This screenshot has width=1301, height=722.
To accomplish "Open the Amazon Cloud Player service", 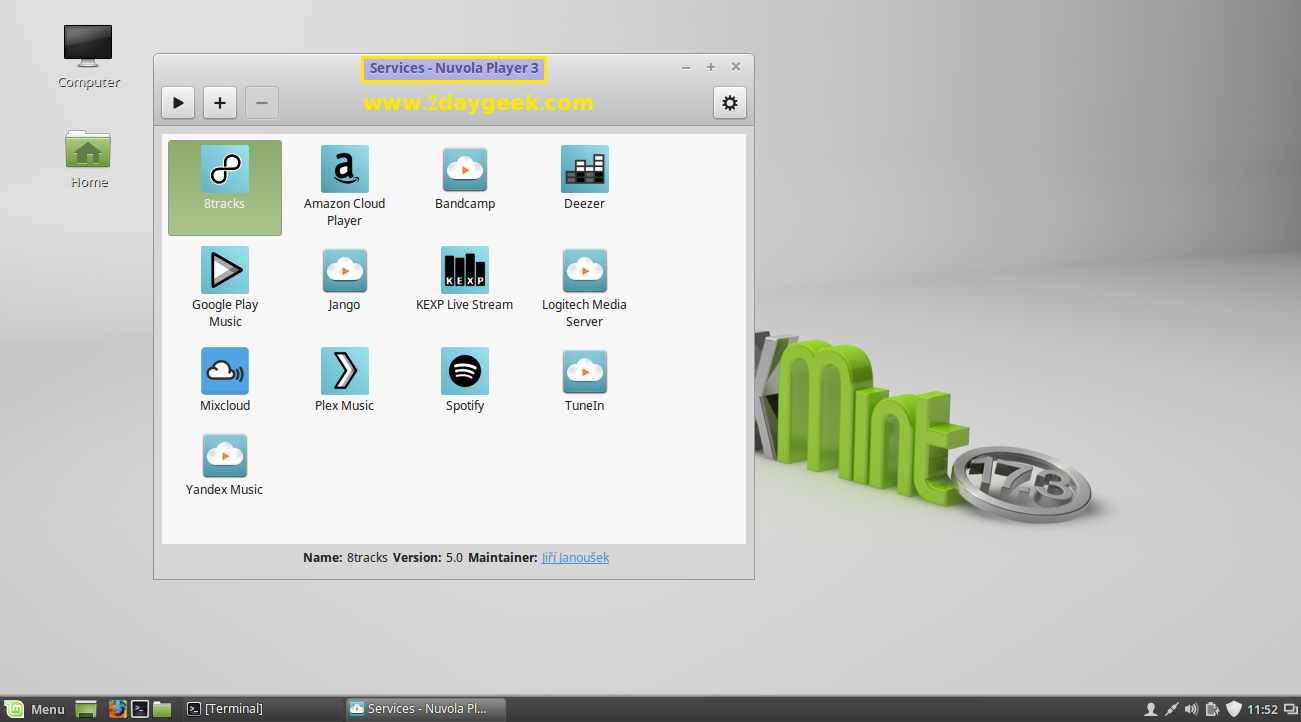I will click(345, 169).
